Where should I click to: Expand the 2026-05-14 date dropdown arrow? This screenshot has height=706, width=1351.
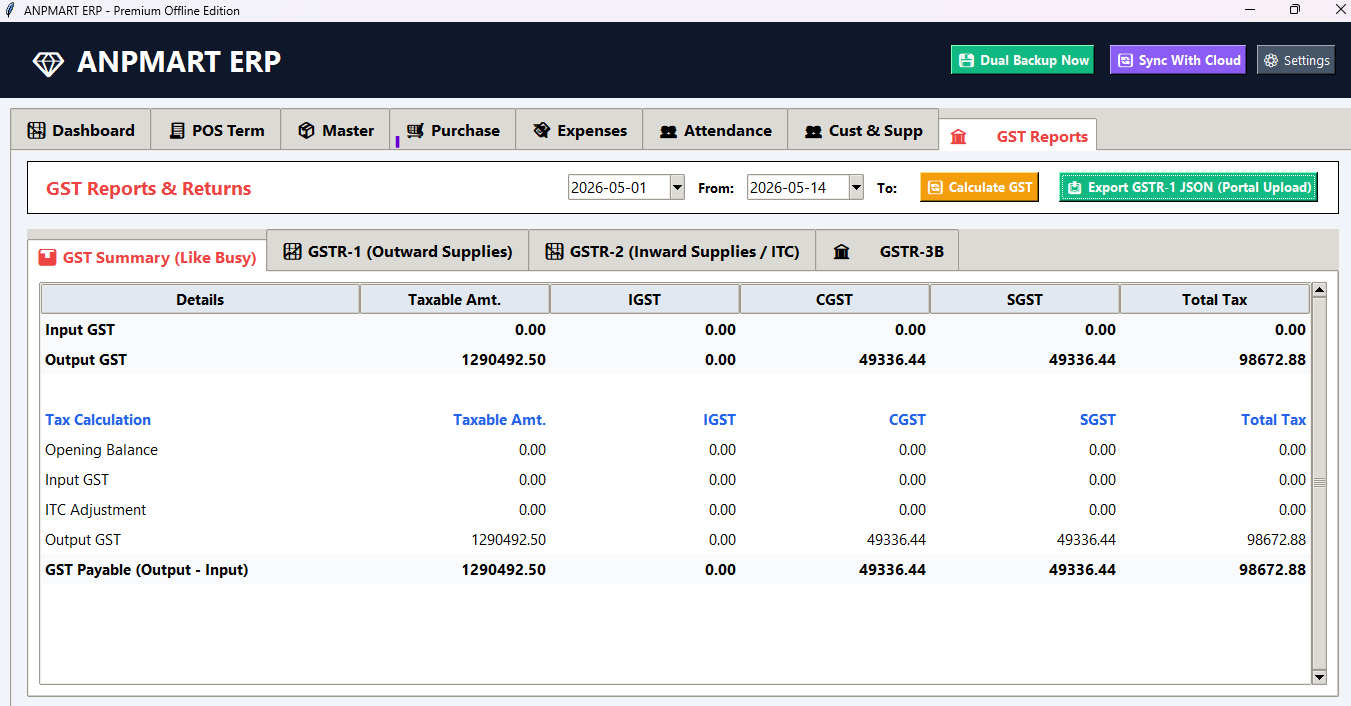click(856, 187)
